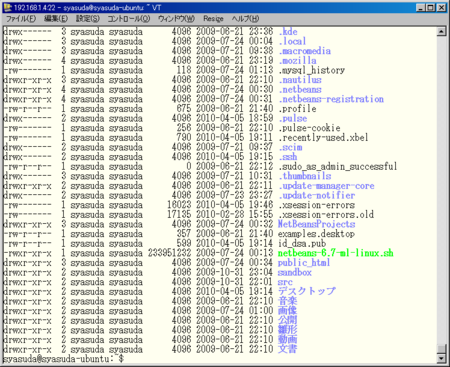Screen dimensions: 450x367
Task: Click the .update-notifier directory name
Action: click(317, 195)
